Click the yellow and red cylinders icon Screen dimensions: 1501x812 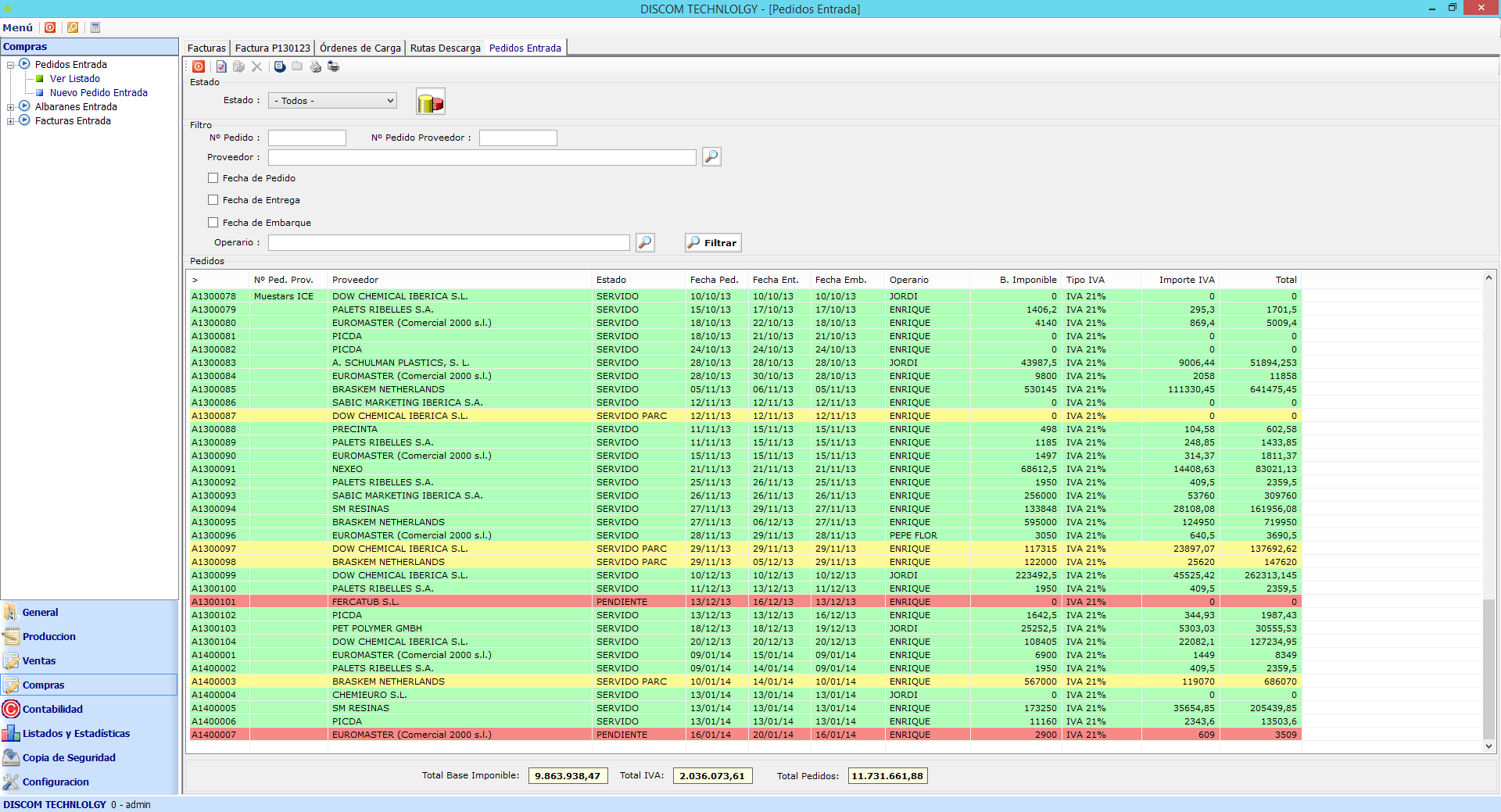430,102
